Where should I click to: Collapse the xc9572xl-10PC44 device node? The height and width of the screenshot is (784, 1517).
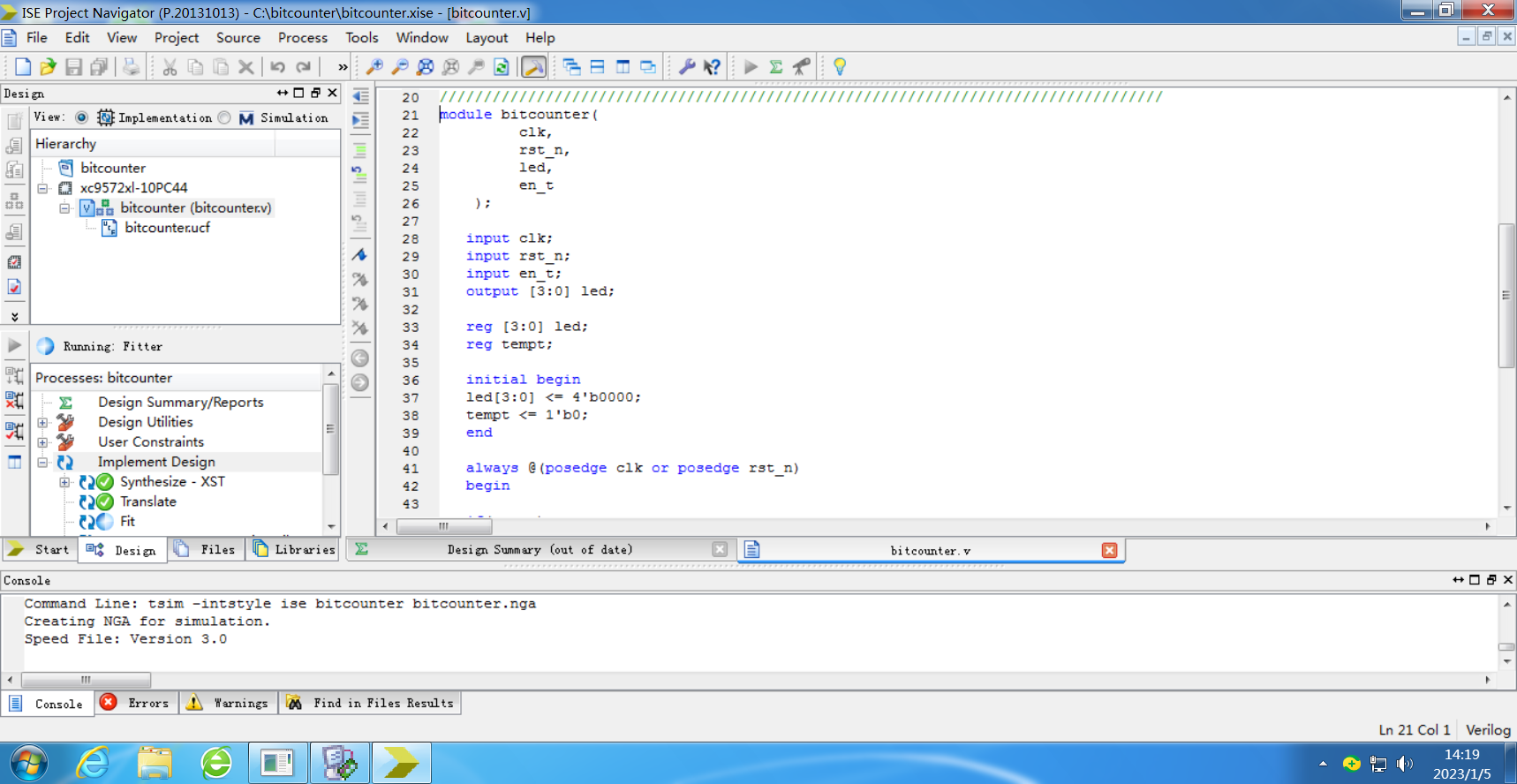pyautogui.click(x=42, y=188)
